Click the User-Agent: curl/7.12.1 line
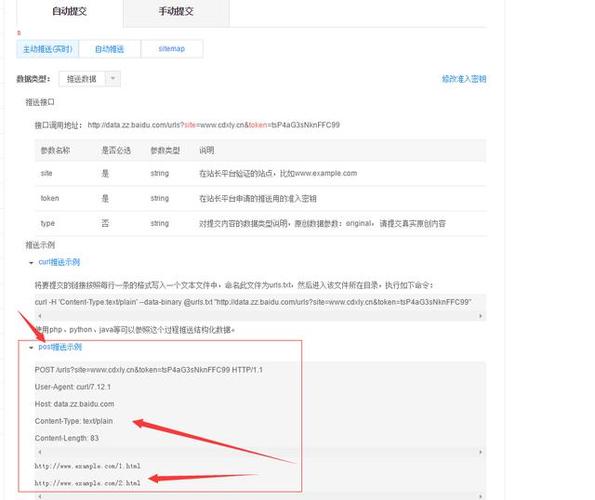 click(x=73, y=387)
